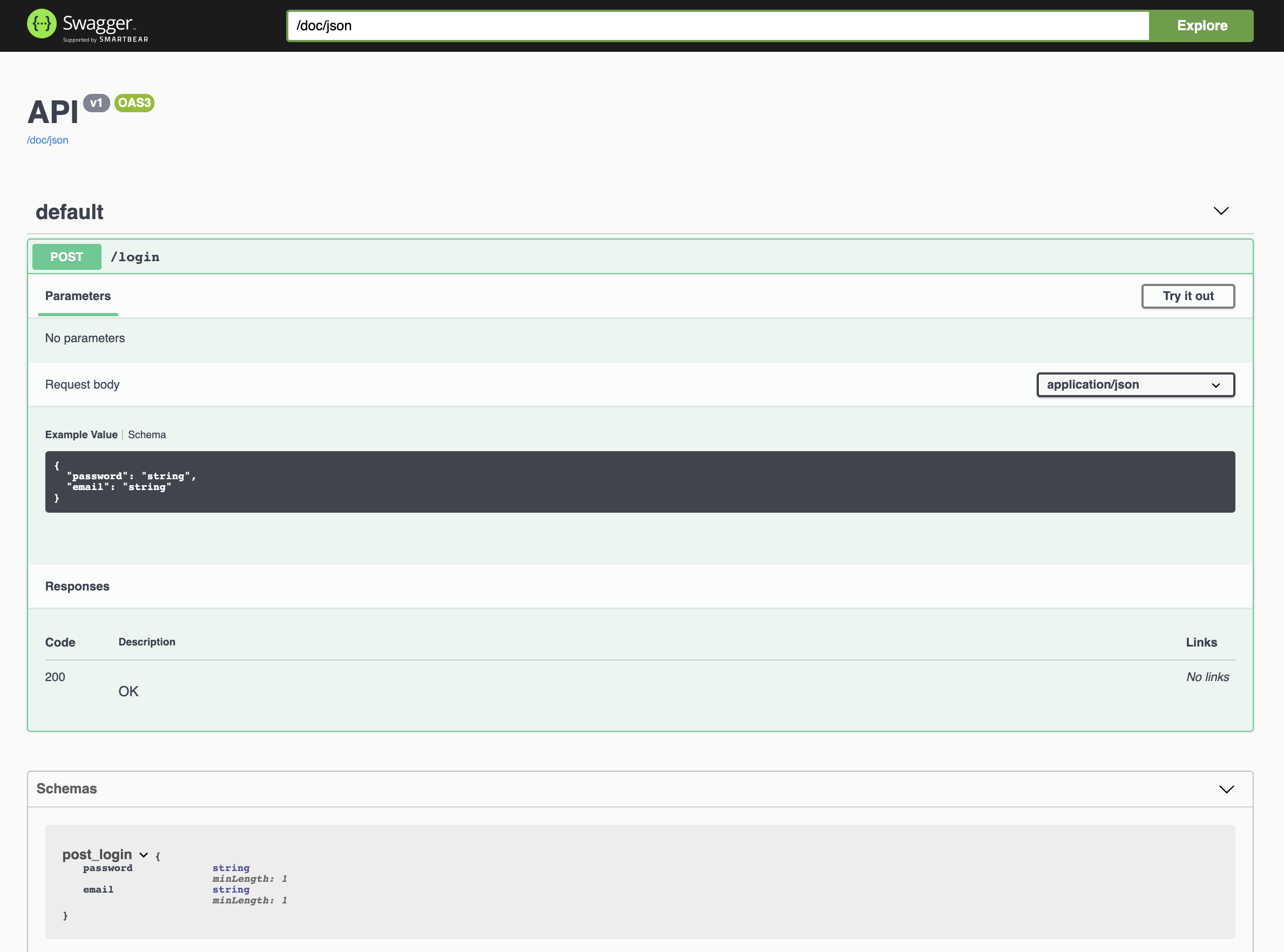Click the Explore button
Screen dimensions: 1284x952
pyautogui.click(x=1201, y=25)
